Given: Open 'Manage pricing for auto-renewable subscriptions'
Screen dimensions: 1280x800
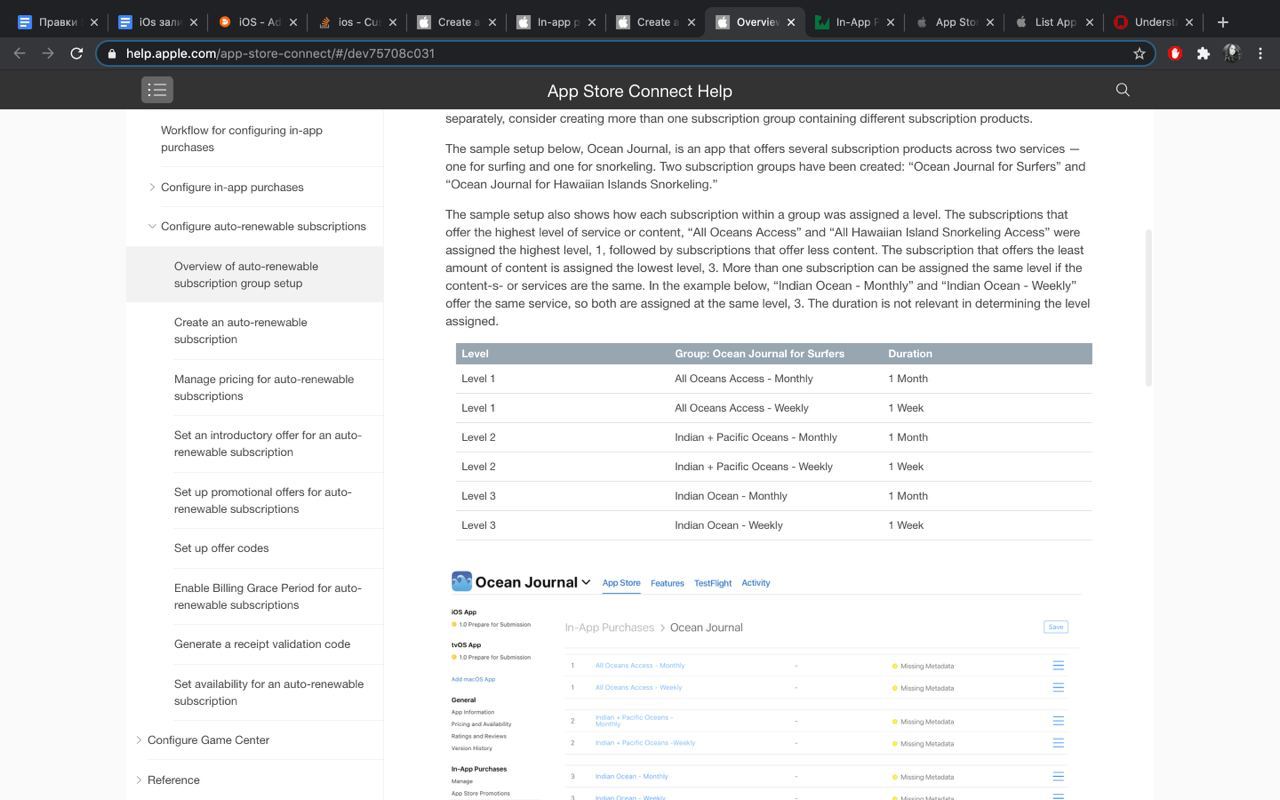Looking at the screenshot, I should pos(264,388).
